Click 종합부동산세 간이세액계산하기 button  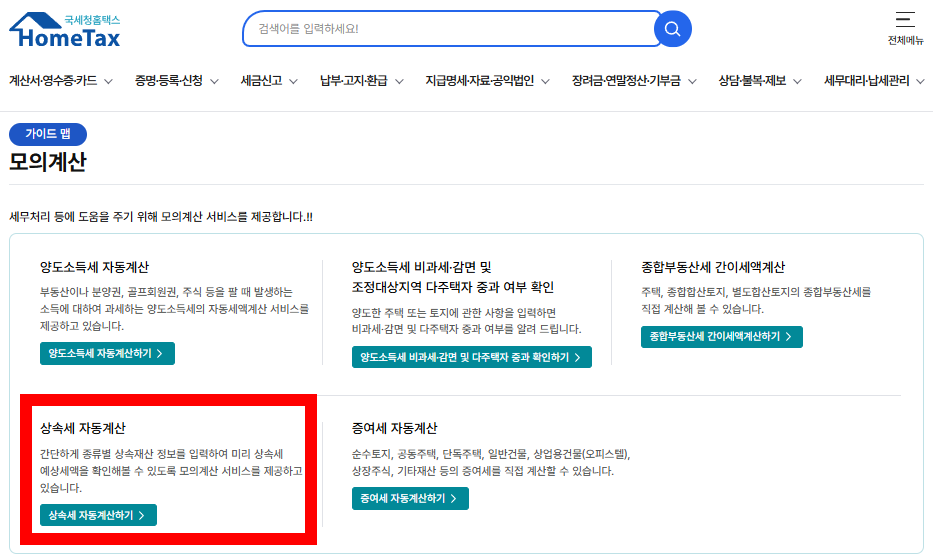coord(722,337)
